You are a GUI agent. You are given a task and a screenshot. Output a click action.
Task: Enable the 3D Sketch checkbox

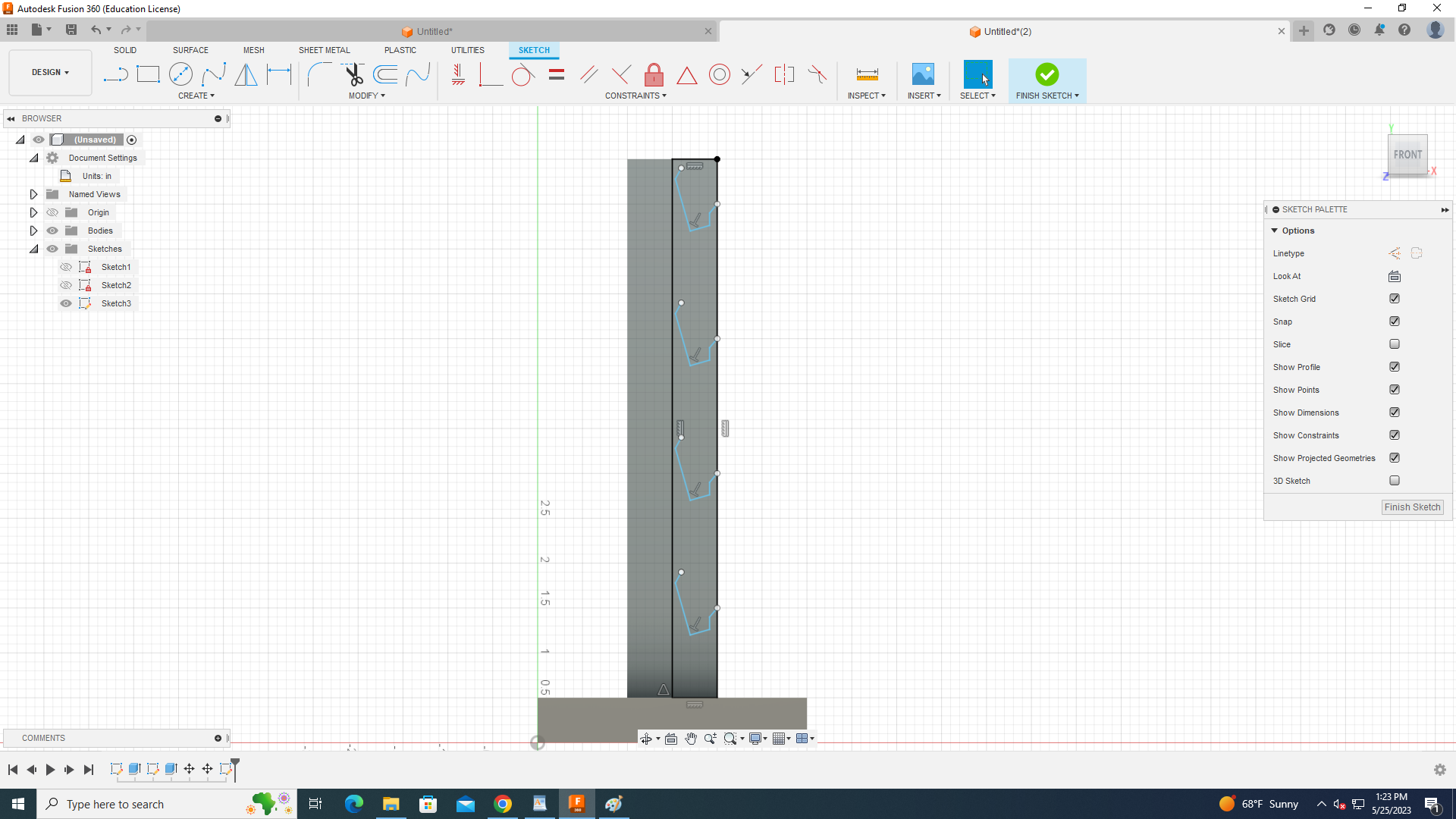coord(1394,481)
